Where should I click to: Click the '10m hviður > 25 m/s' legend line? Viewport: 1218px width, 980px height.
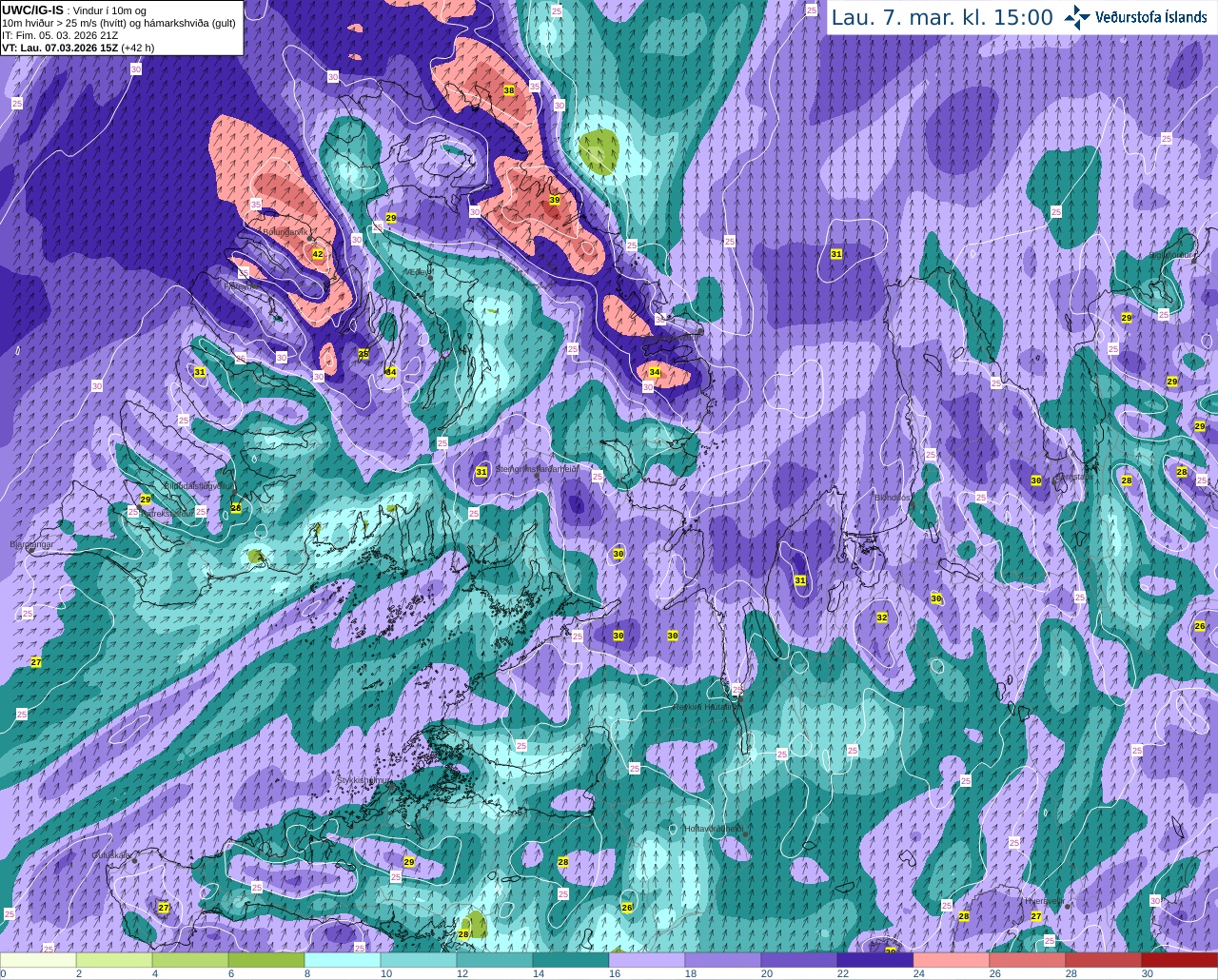119,23
